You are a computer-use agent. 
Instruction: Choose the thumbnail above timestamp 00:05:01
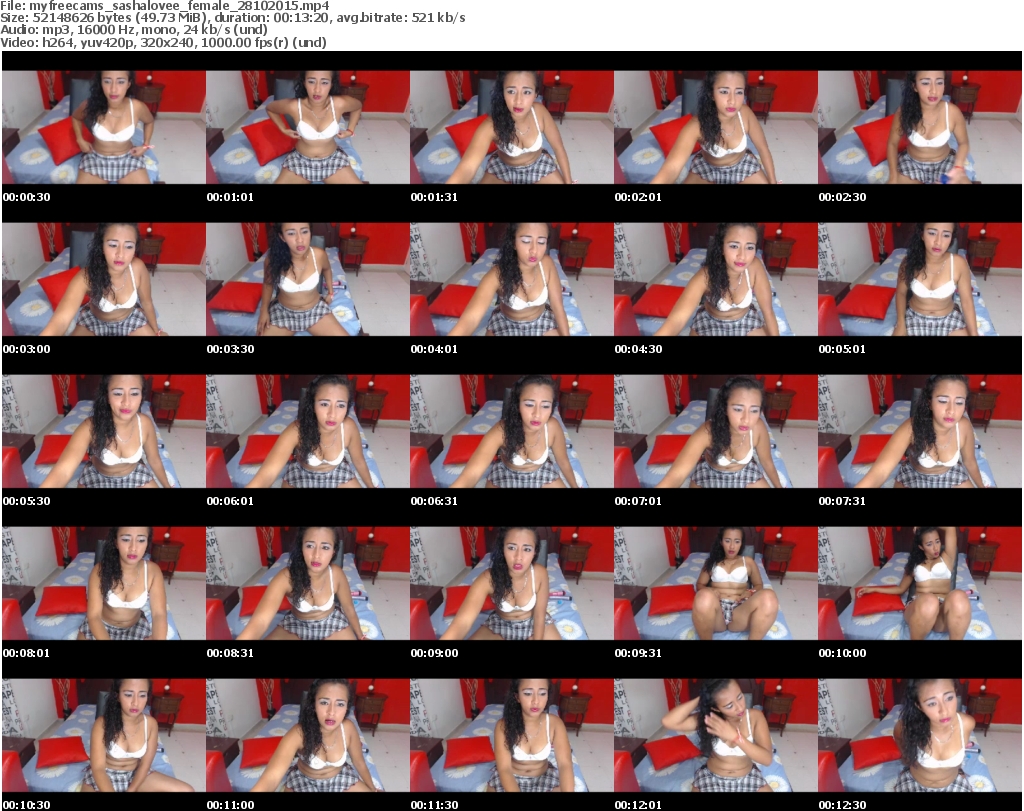tap(920, 279)
